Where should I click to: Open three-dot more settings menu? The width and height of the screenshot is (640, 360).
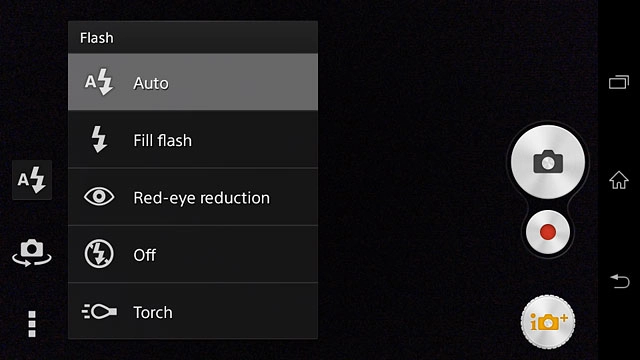pos(32,324)
